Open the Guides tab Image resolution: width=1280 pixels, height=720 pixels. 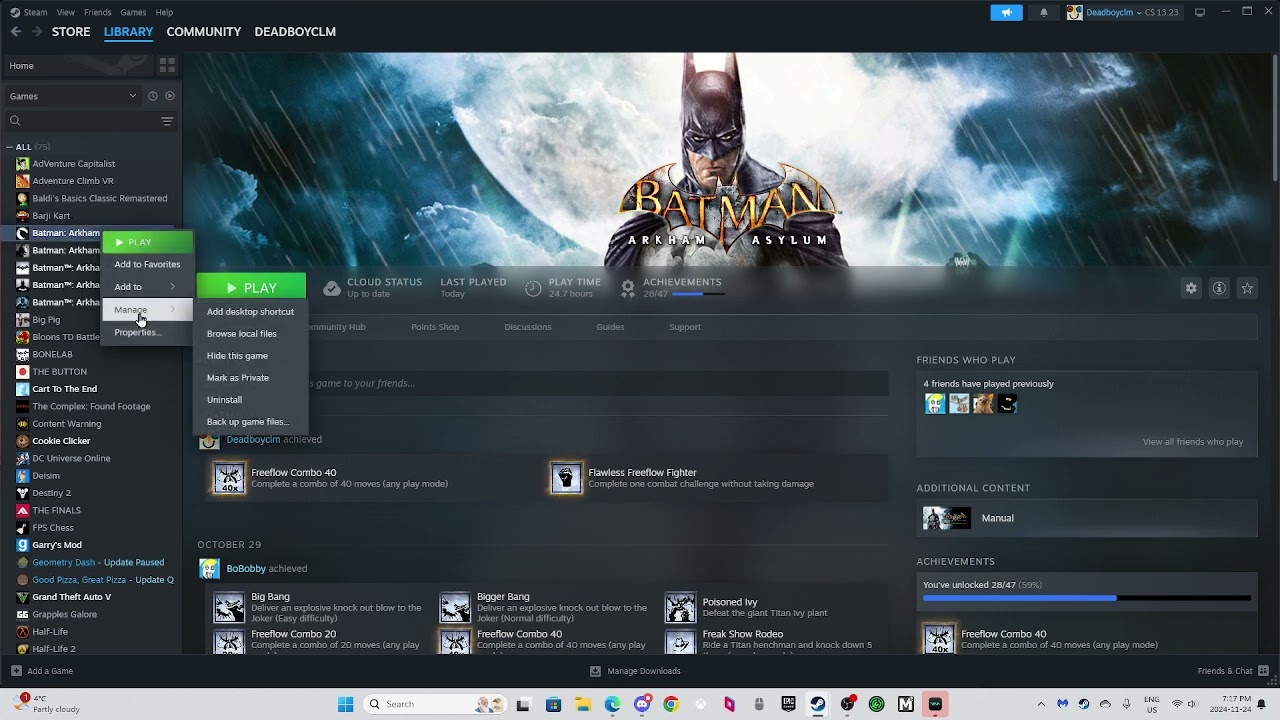point(610,327)
